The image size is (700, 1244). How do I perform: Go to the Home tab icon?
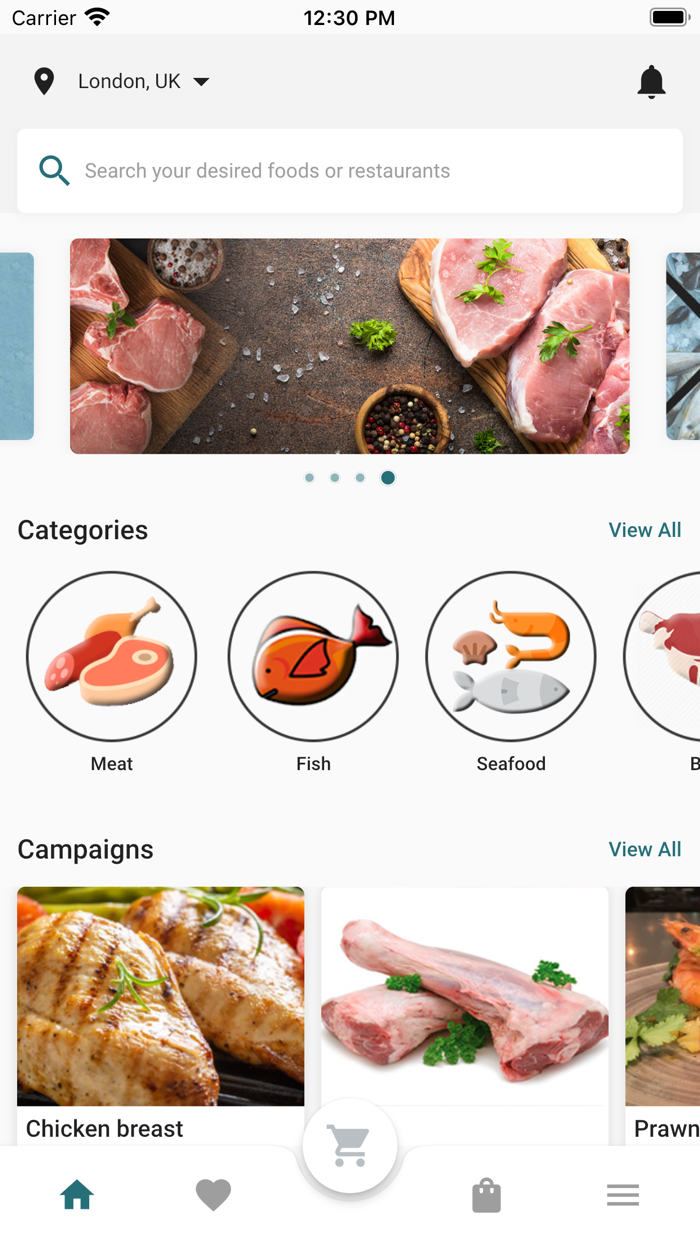(77, 1194)
